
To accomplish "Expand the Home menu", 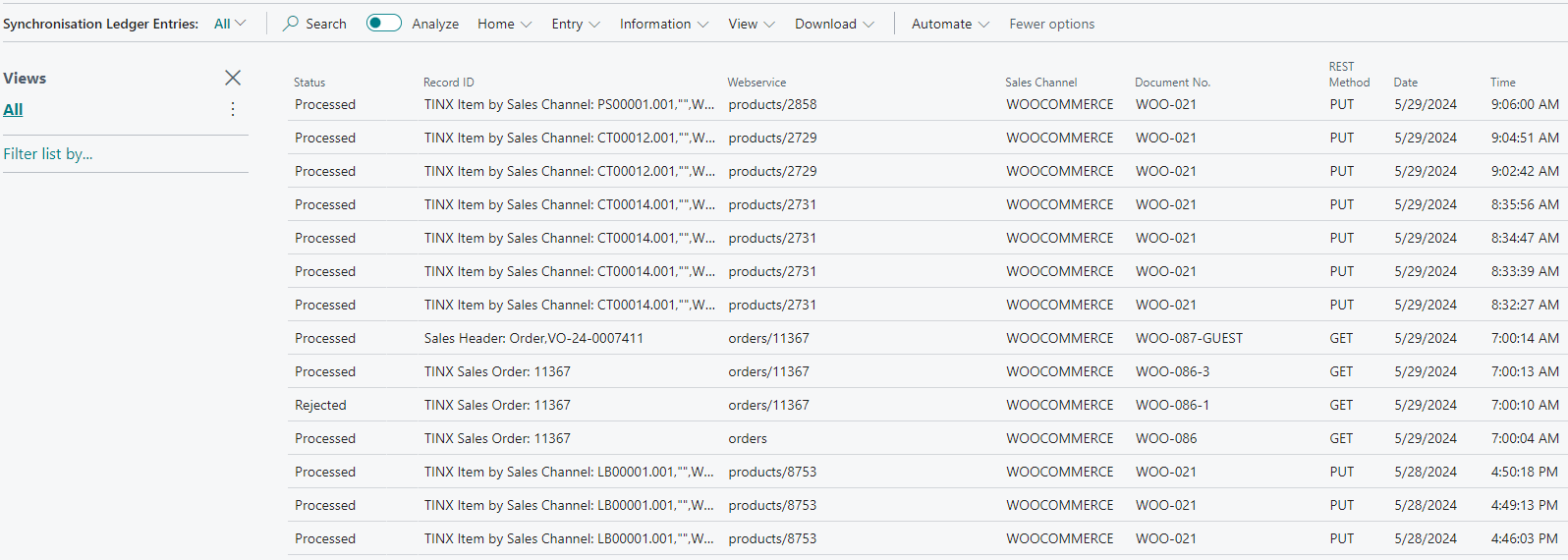I will 505,24.
